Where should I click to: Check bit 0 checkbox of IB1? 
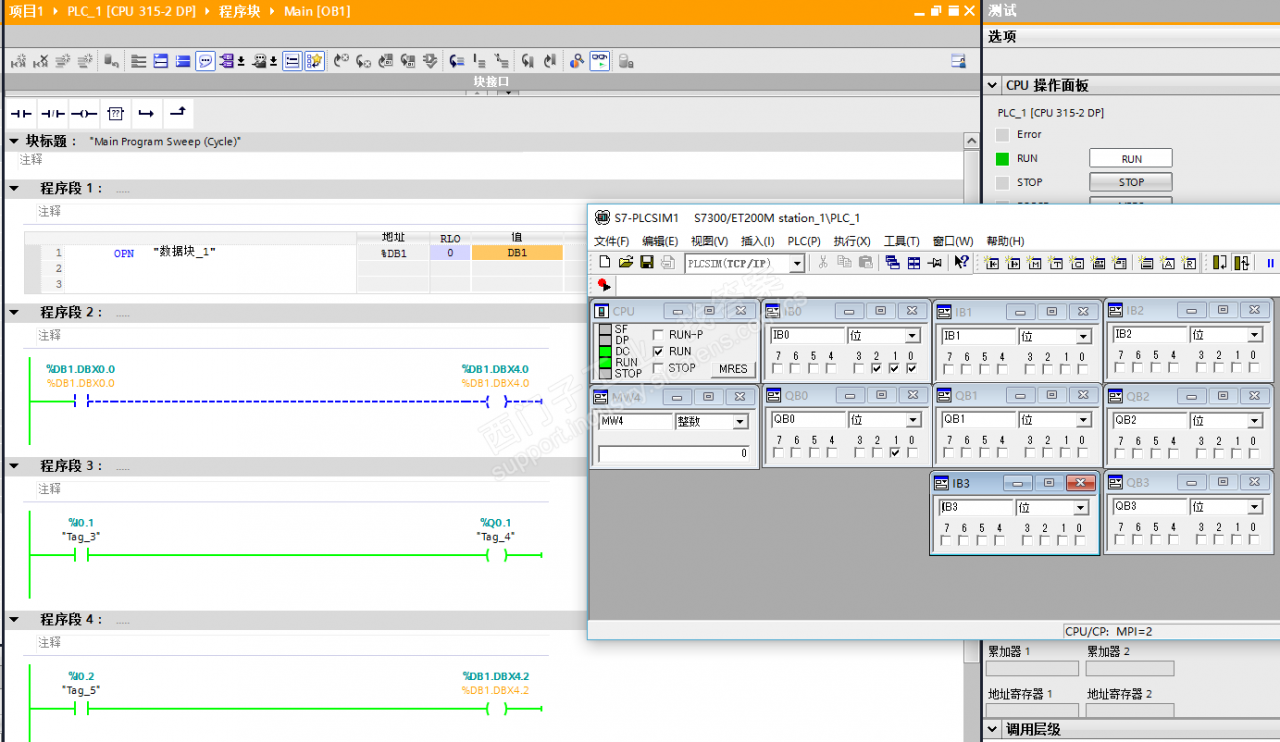[x=1082, y=369]
